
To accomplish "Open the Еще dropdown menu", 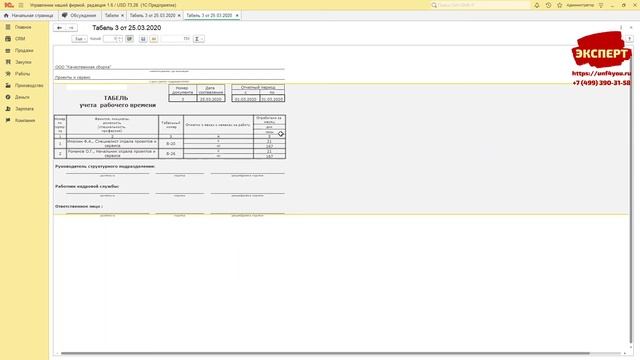I will tap(79, 39).
